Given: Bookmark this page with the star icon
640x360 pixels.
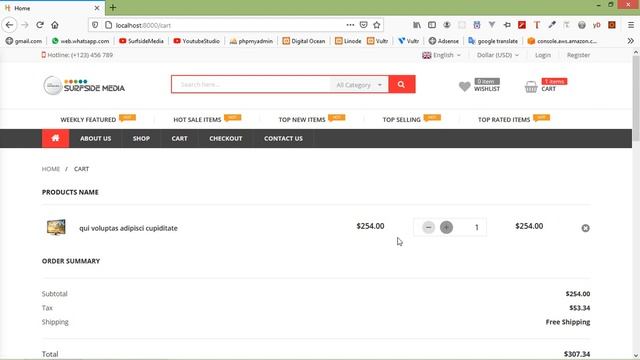Looking at the screenshot, I should pyautogui.click(x=377, y=25).
